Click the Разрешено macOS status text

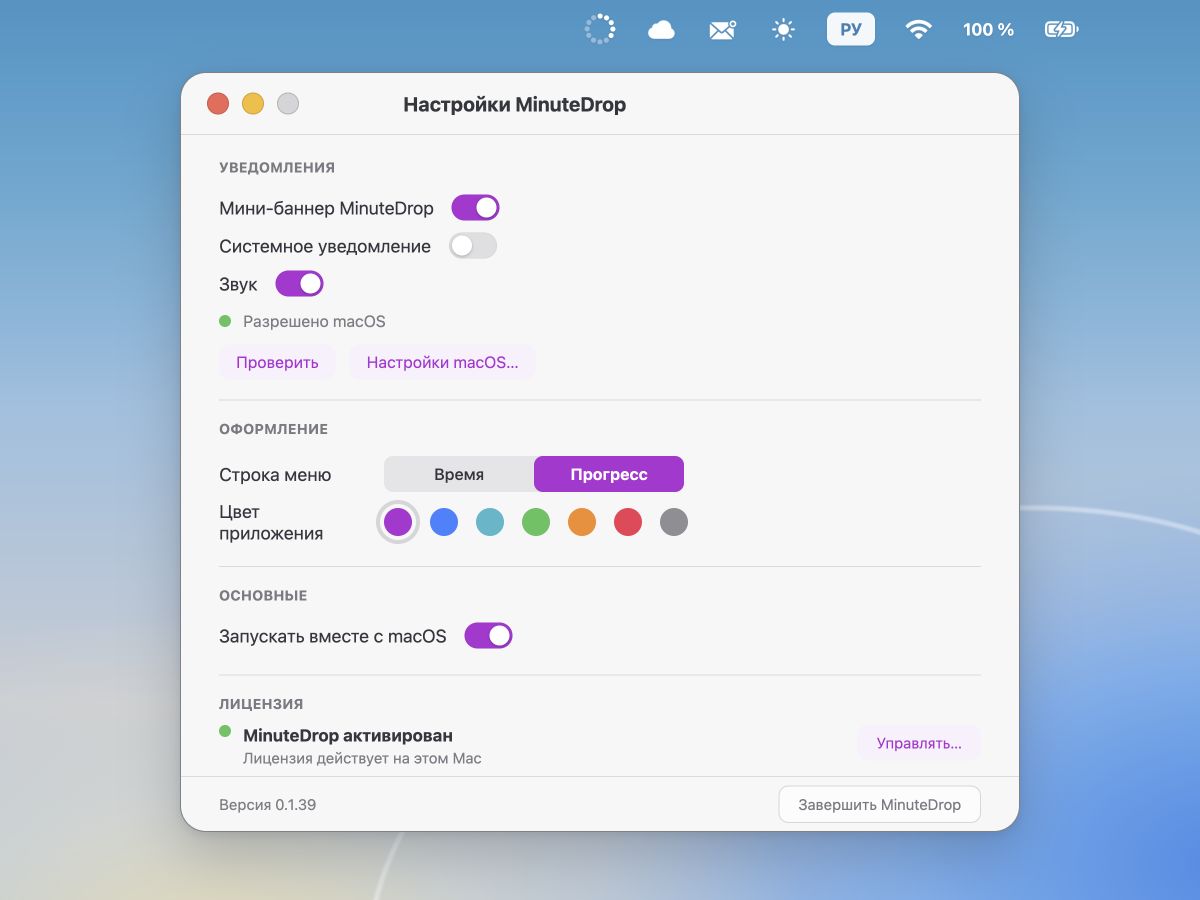click(x=314, y=322)
